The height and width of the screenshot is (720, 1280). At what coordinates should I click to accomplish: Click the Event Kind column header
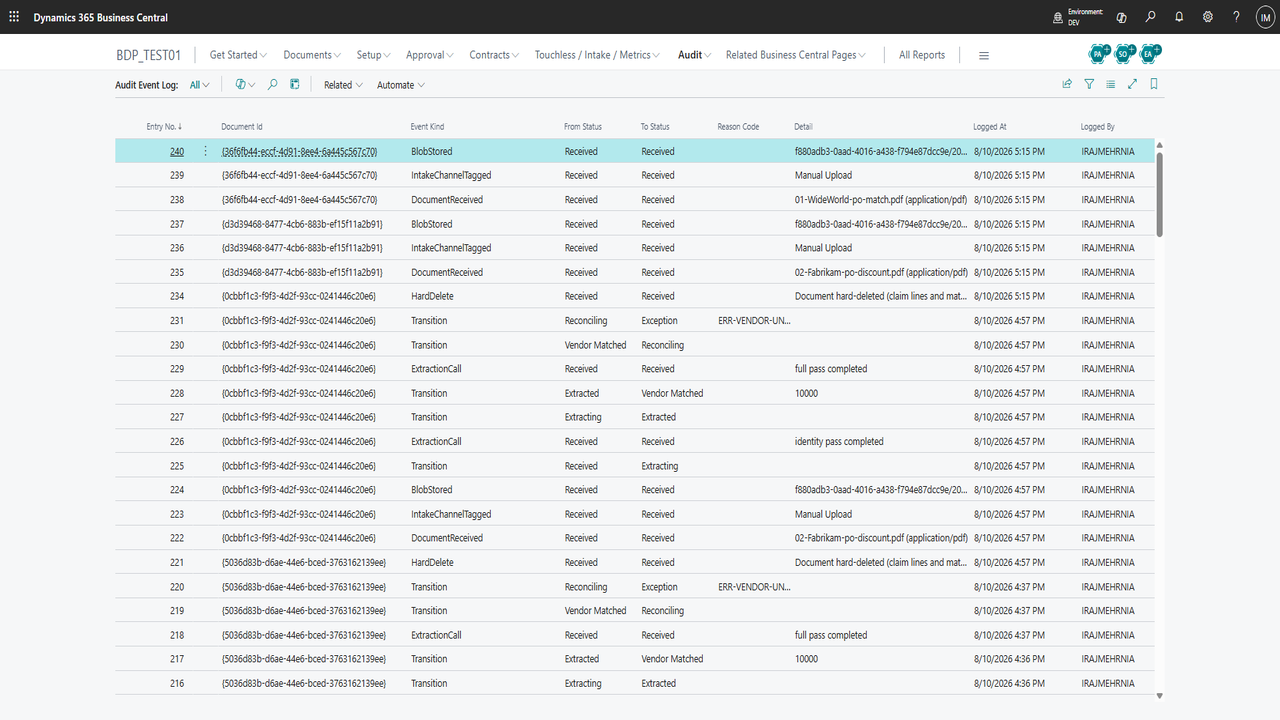pyautogui.click(x=427, y=127)
